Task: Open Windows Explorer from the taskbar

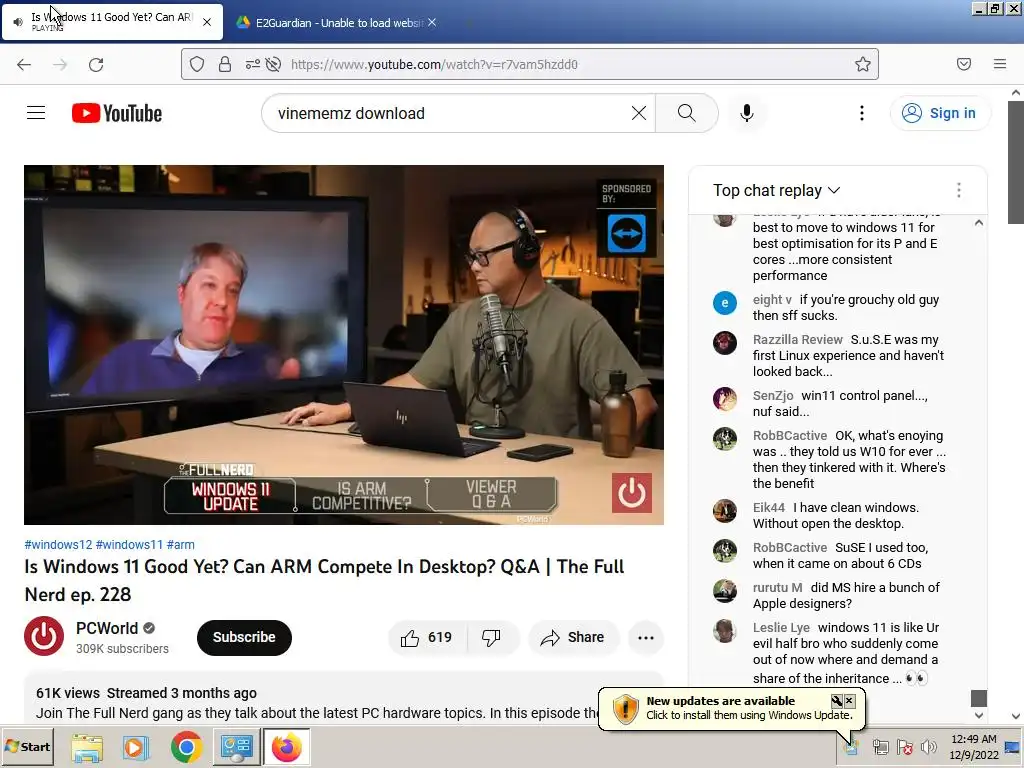Action: [86, 747]
